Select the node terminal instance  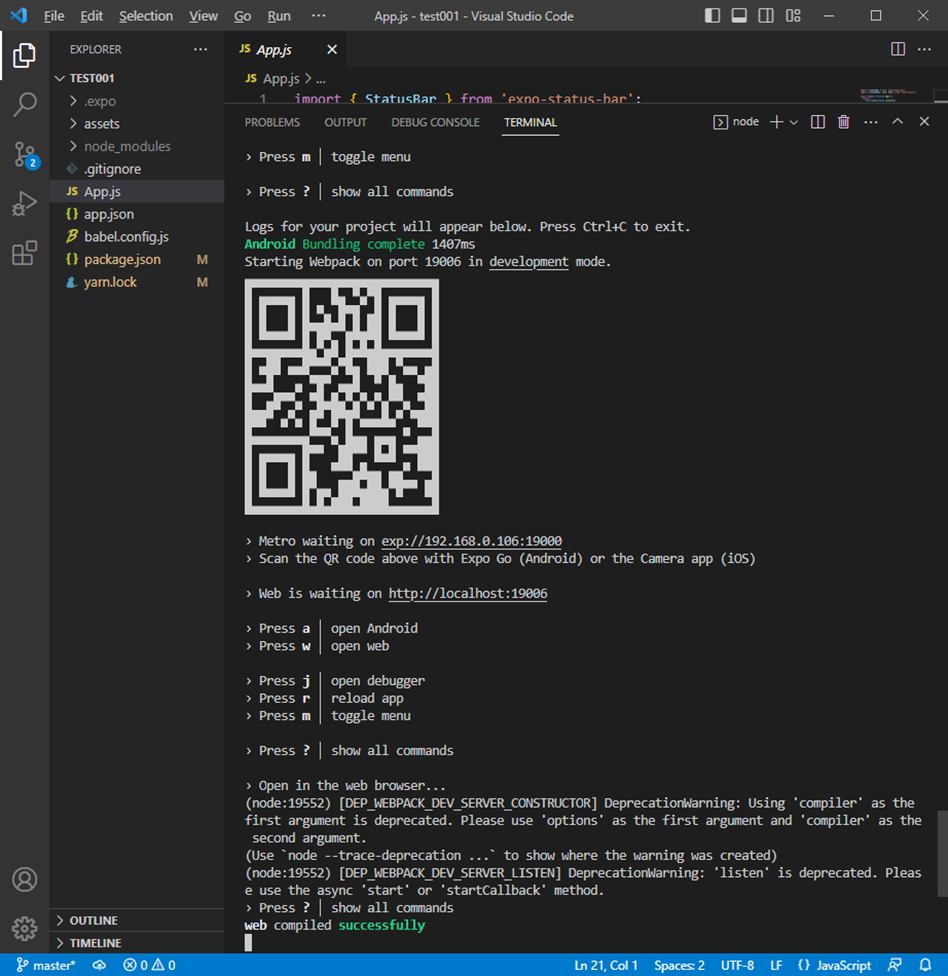pyautogui.click(x=736, y=122)
